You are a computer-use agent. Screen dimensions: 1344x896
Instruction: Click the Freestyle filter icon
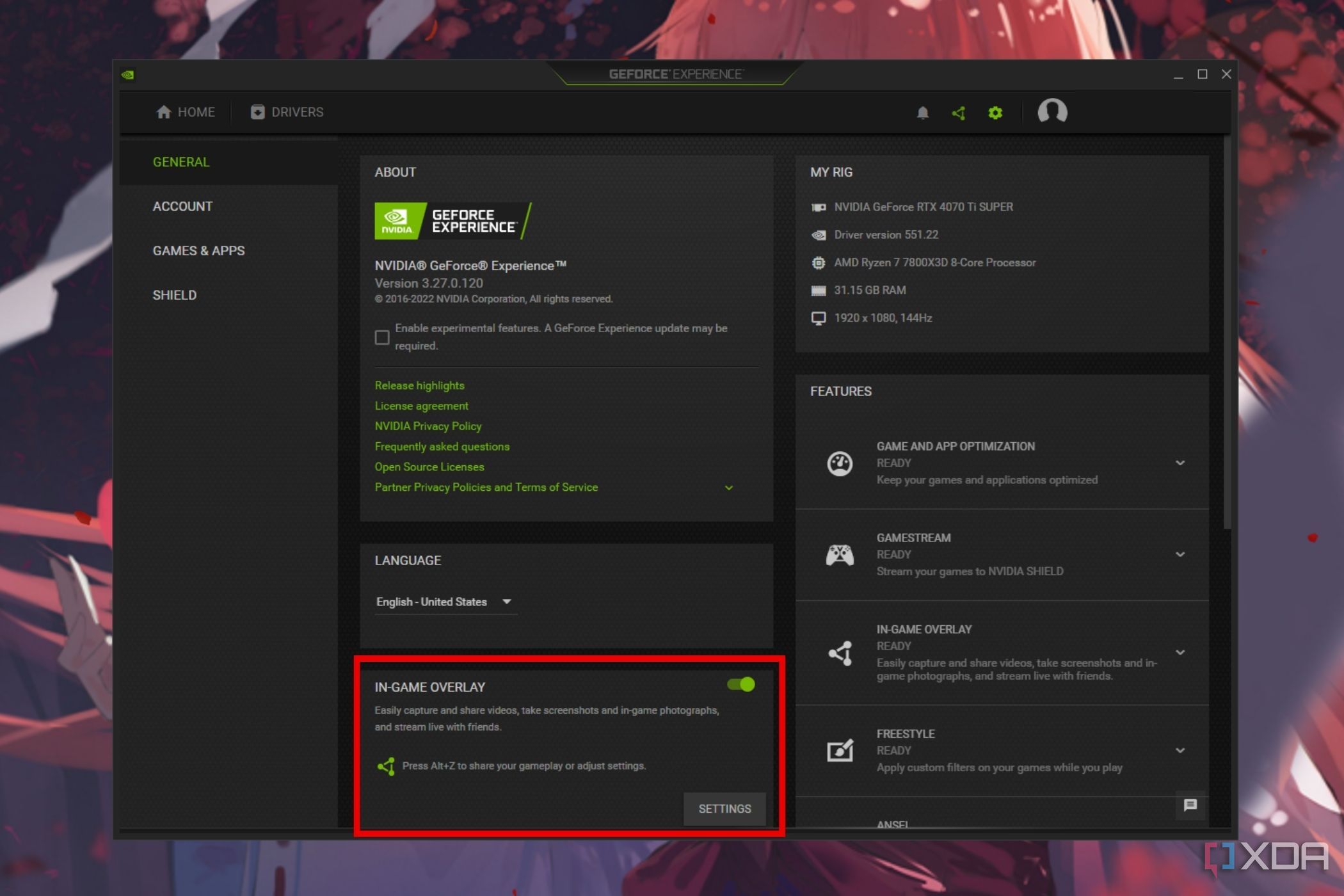(840, 751)
